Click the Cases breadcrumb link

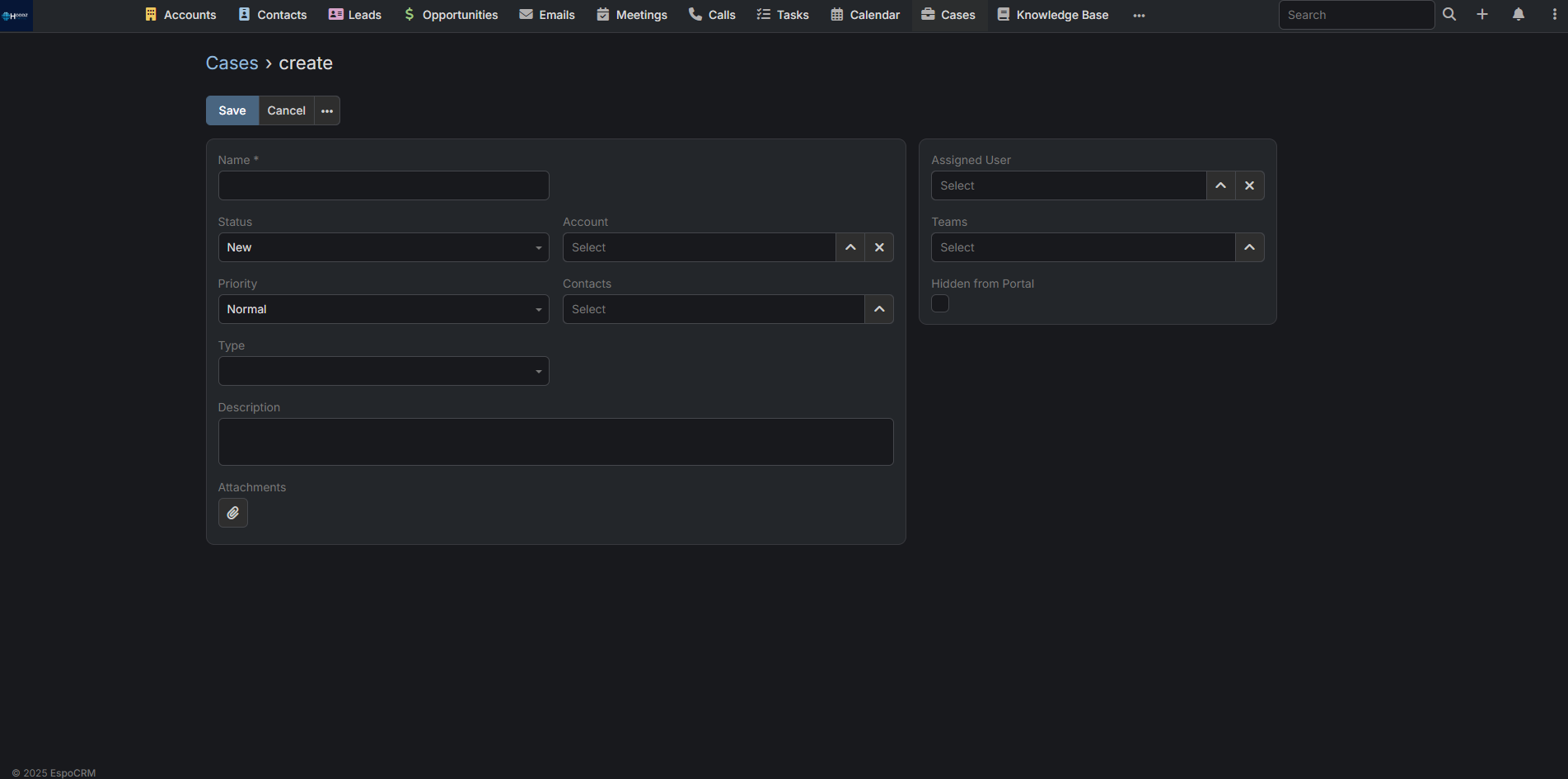click(x=232, y=63)
